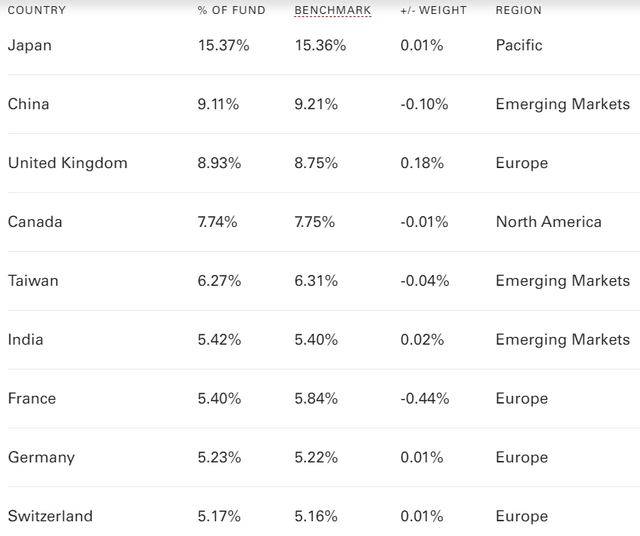Screen dimensions: 640x536
Task: Select France in the country column
Action: click(x=32, y=398)
